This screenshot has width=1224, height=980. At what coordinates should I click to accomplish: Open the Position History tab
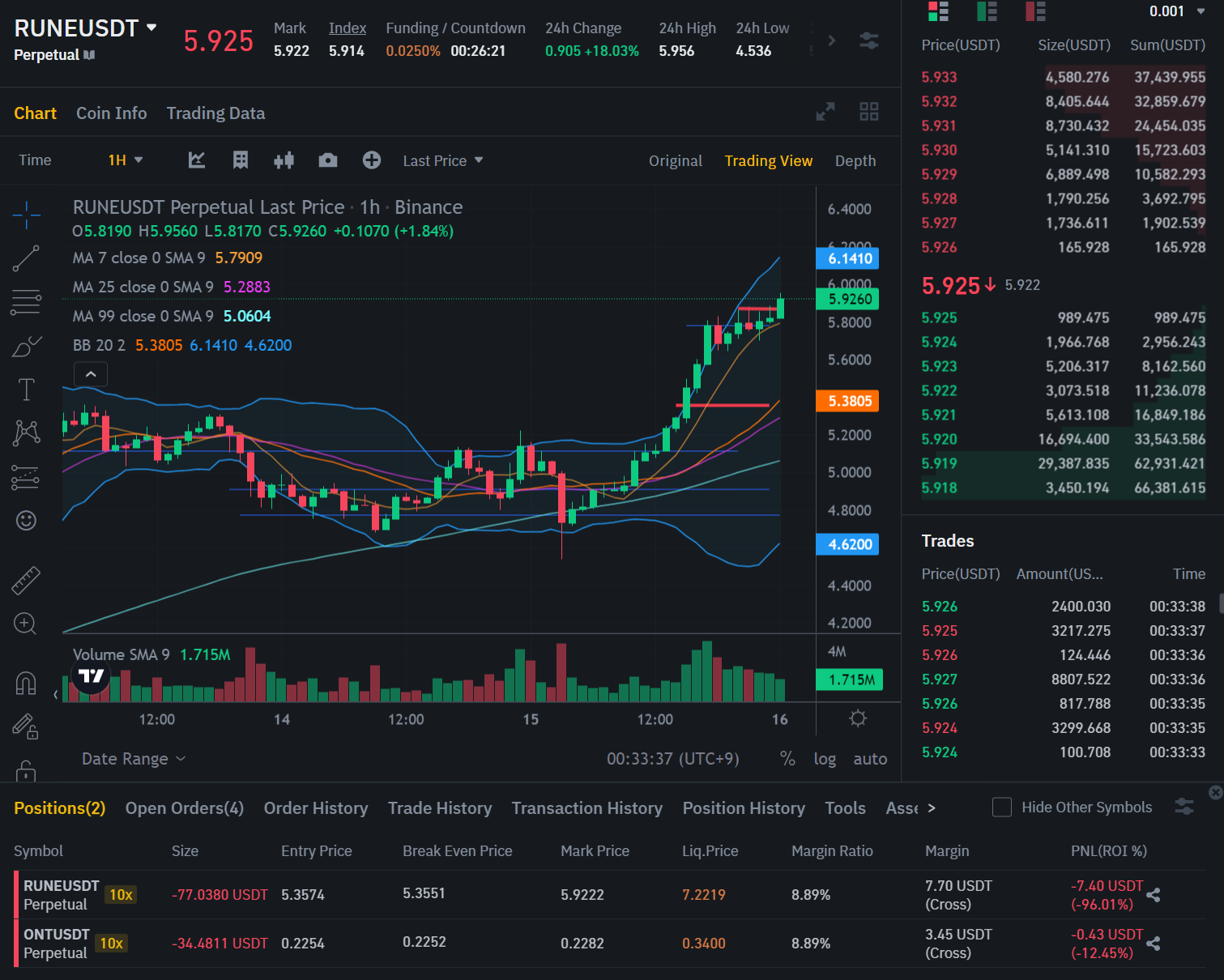(744, 808)
